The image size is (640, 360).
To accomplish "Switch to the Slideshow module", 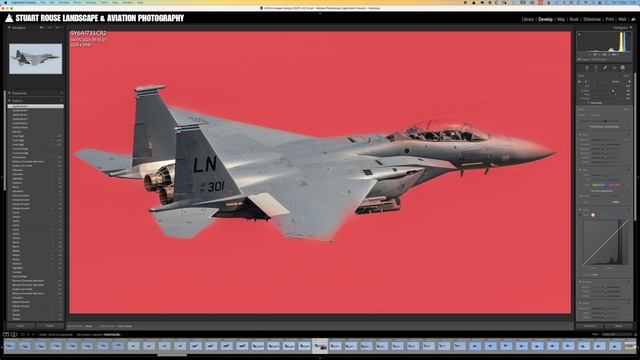I will pyautogui.click(x=592, y=19).
